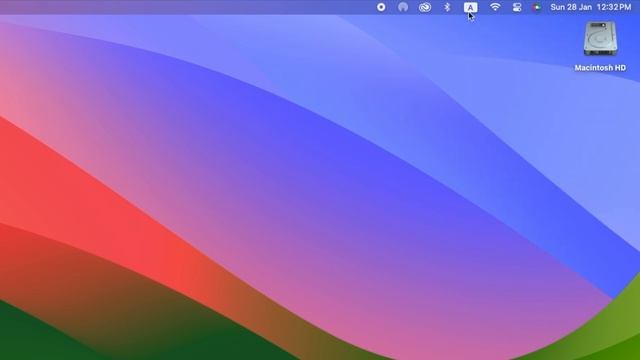This screenshot has width=640, height=360.
Task: Select the Macintosh HD drive icon
Action: coord(600,39)
